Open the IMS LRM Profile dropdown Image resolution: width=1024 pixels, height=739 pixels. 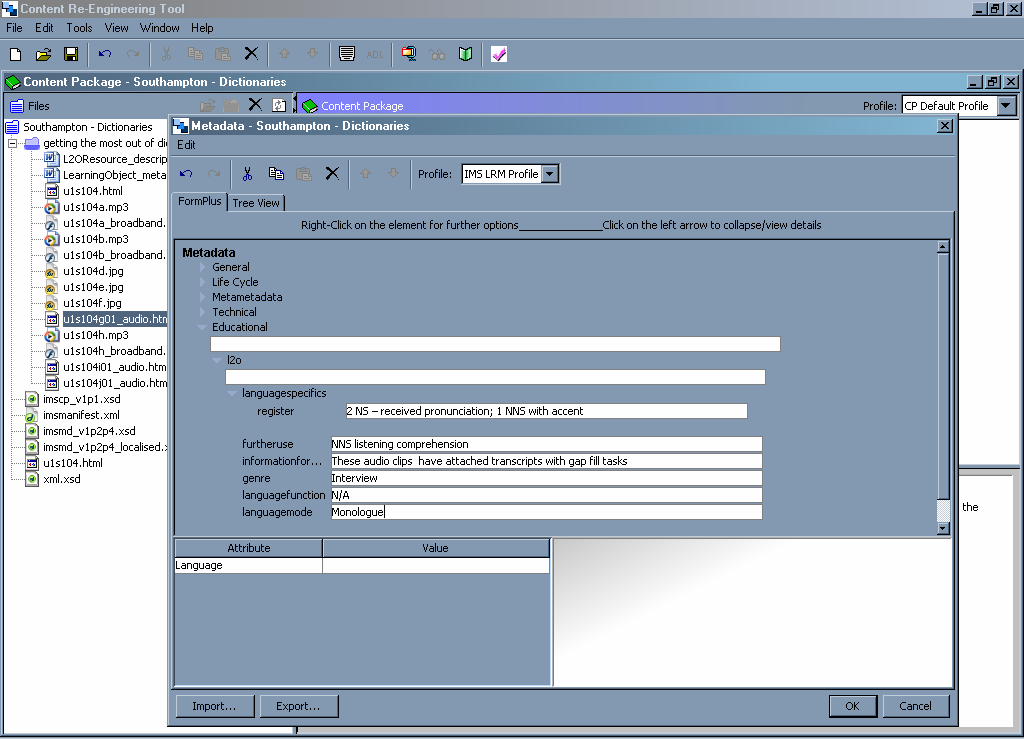(549, 174)
